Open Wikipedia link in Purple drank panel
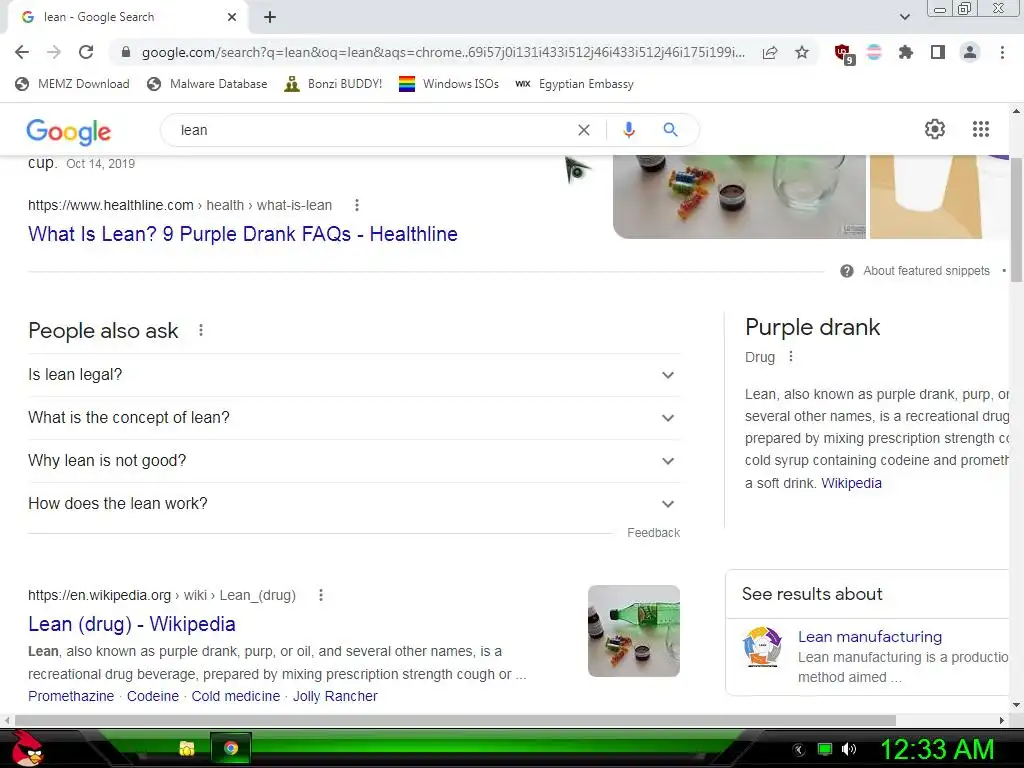 pos(851,483)
